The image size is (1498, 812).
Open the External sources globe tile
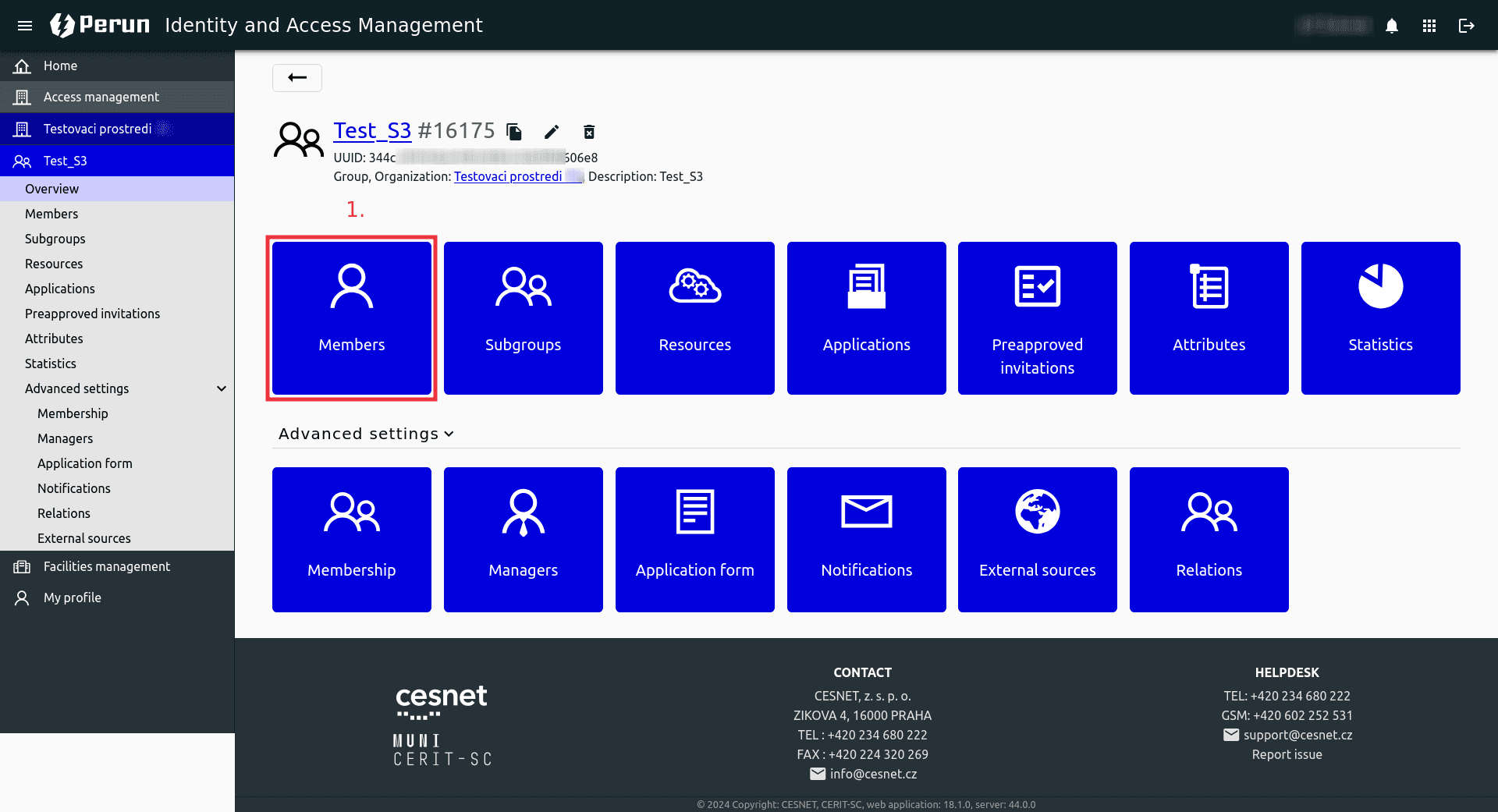[1037, 539]
